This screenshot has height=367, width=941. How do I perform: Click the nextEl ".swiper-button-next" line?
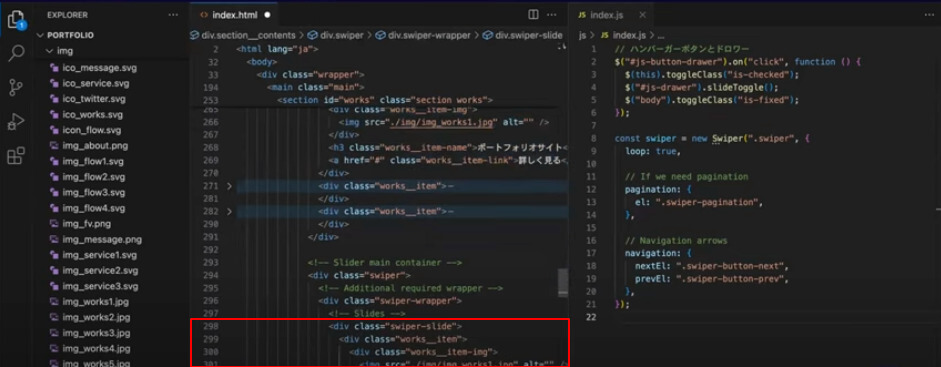711,266
